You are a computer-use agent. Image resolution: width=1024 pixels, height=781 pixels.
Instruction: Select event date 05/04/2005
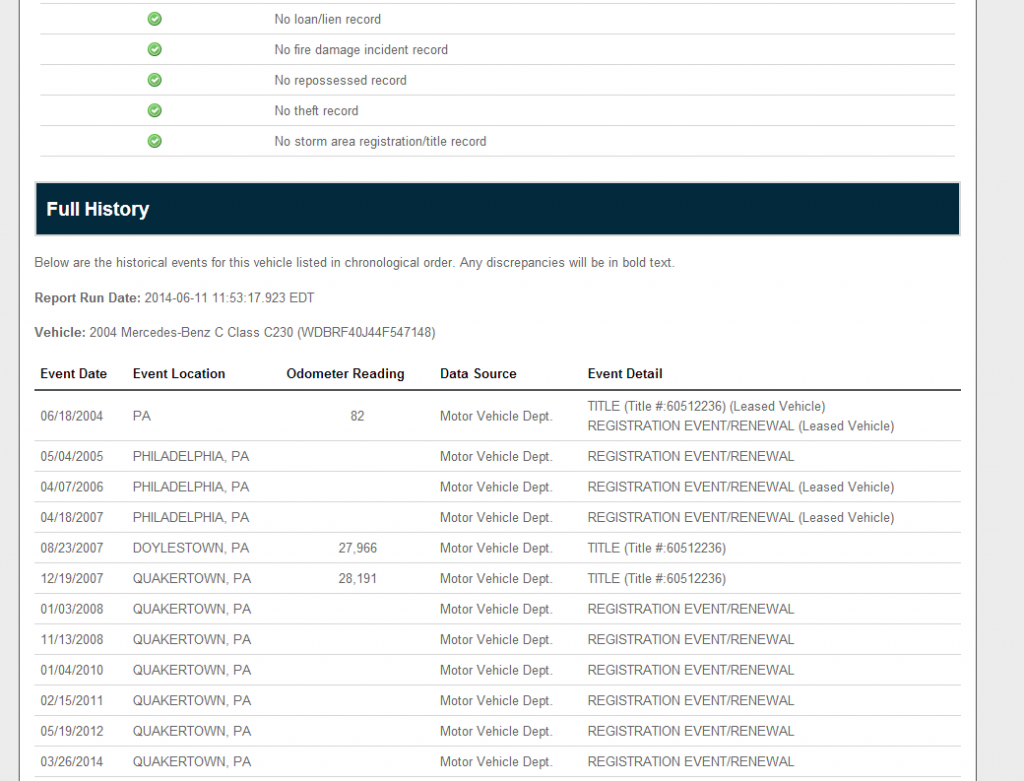point(72,456)
